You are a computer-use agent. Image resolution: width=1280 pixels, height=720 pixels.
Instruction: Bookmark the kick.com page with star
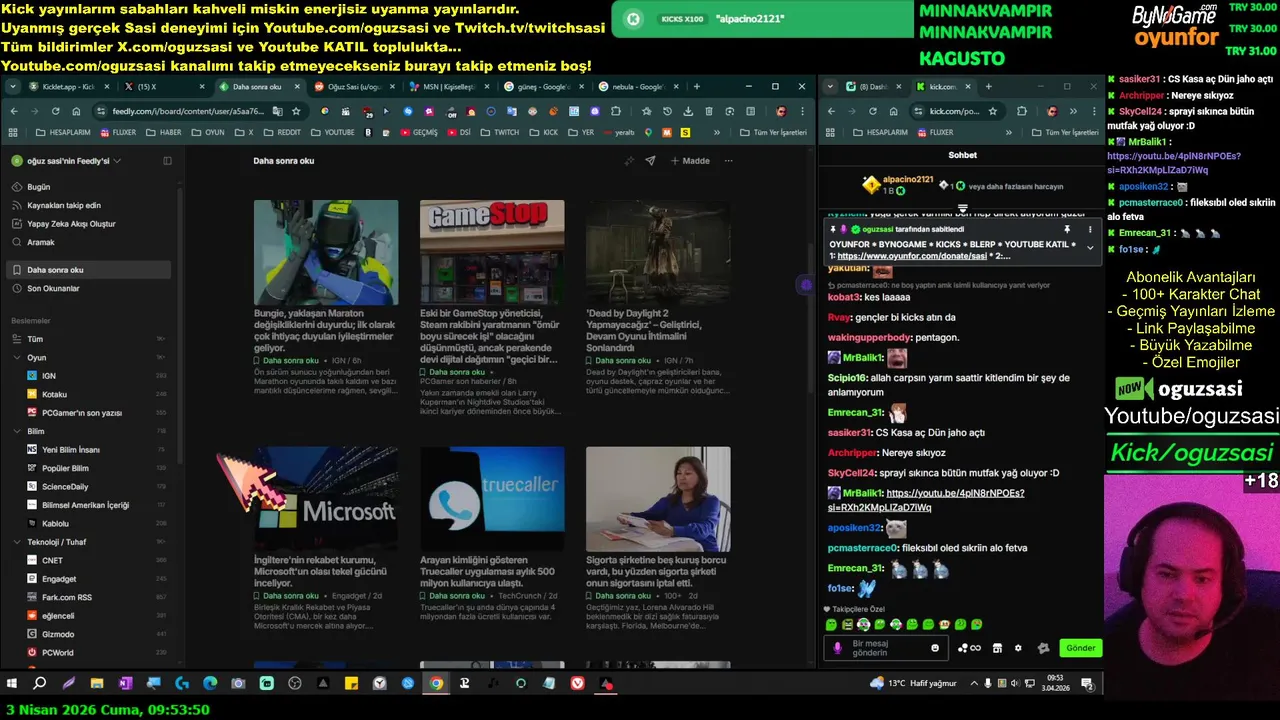point(993,111)
